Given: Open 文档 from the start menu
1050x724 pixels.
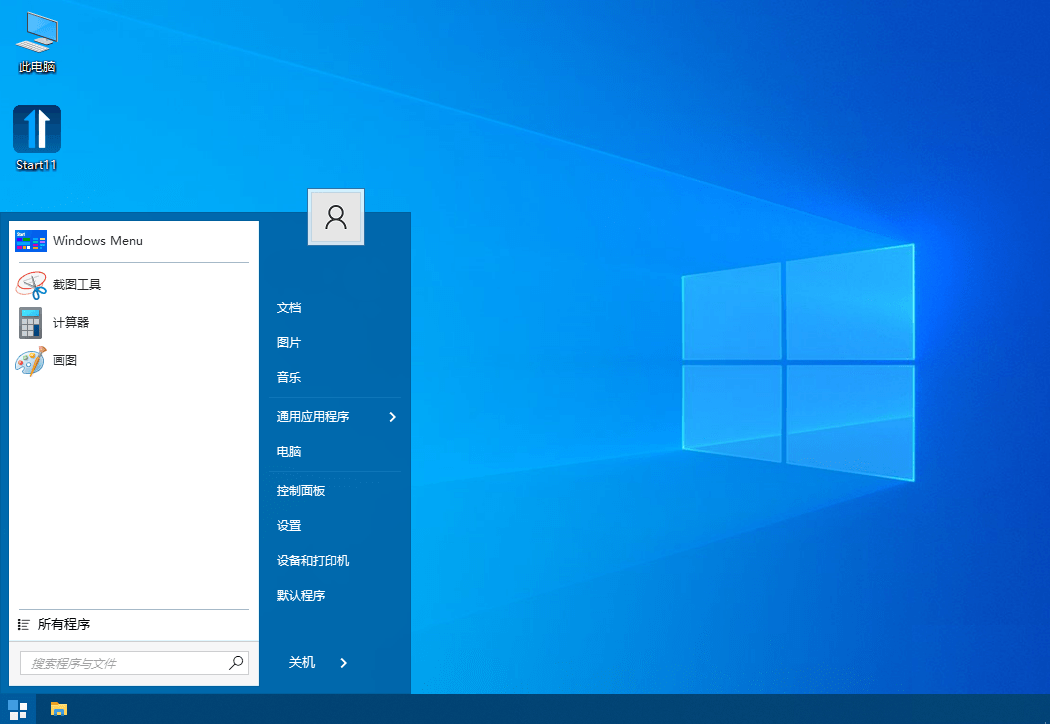Looking at the screenshot, I should coord(289,307).
